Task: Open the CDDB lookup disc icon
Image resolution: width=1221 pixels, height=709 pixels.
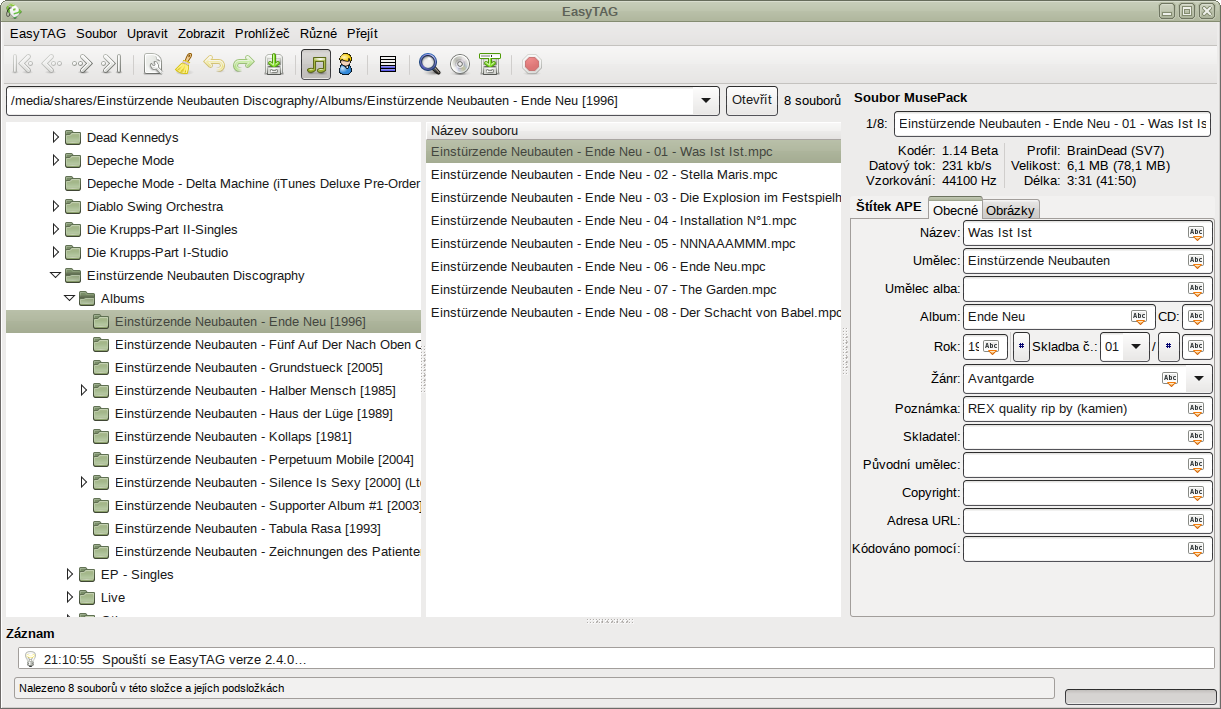Action: 460,65
